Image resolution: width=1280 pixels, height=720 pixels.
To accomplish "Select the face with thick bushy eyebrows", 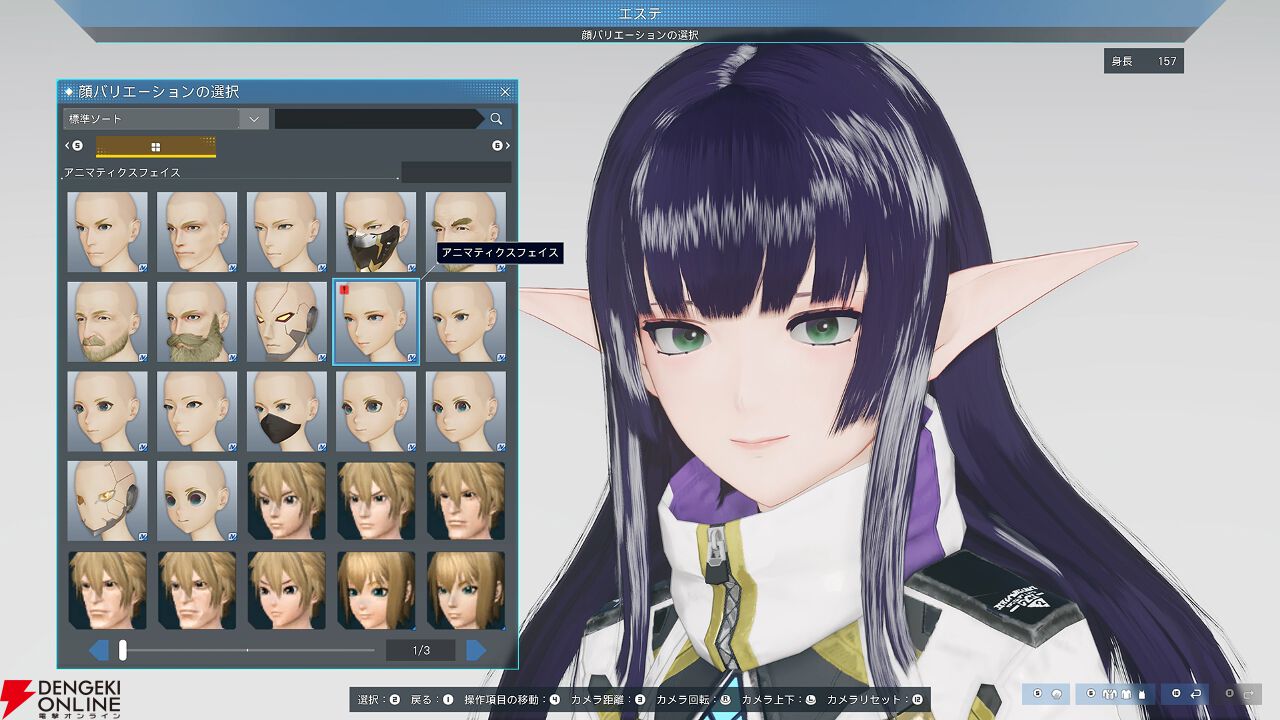I will [466, 232].
